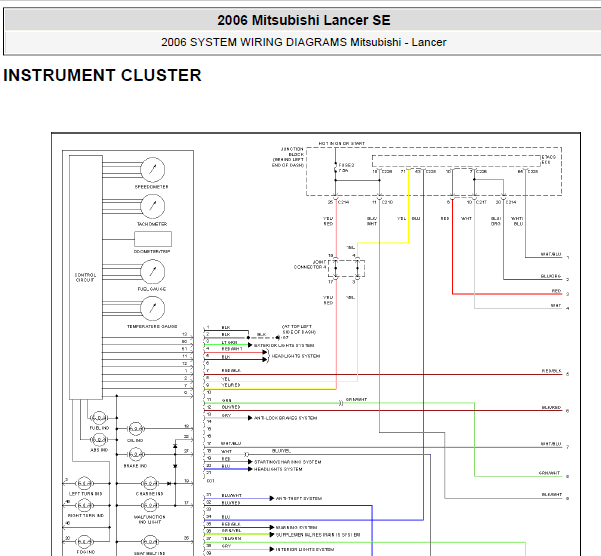
Task: Click the 'TACHOMETER' label
Action: click(152, 224)
